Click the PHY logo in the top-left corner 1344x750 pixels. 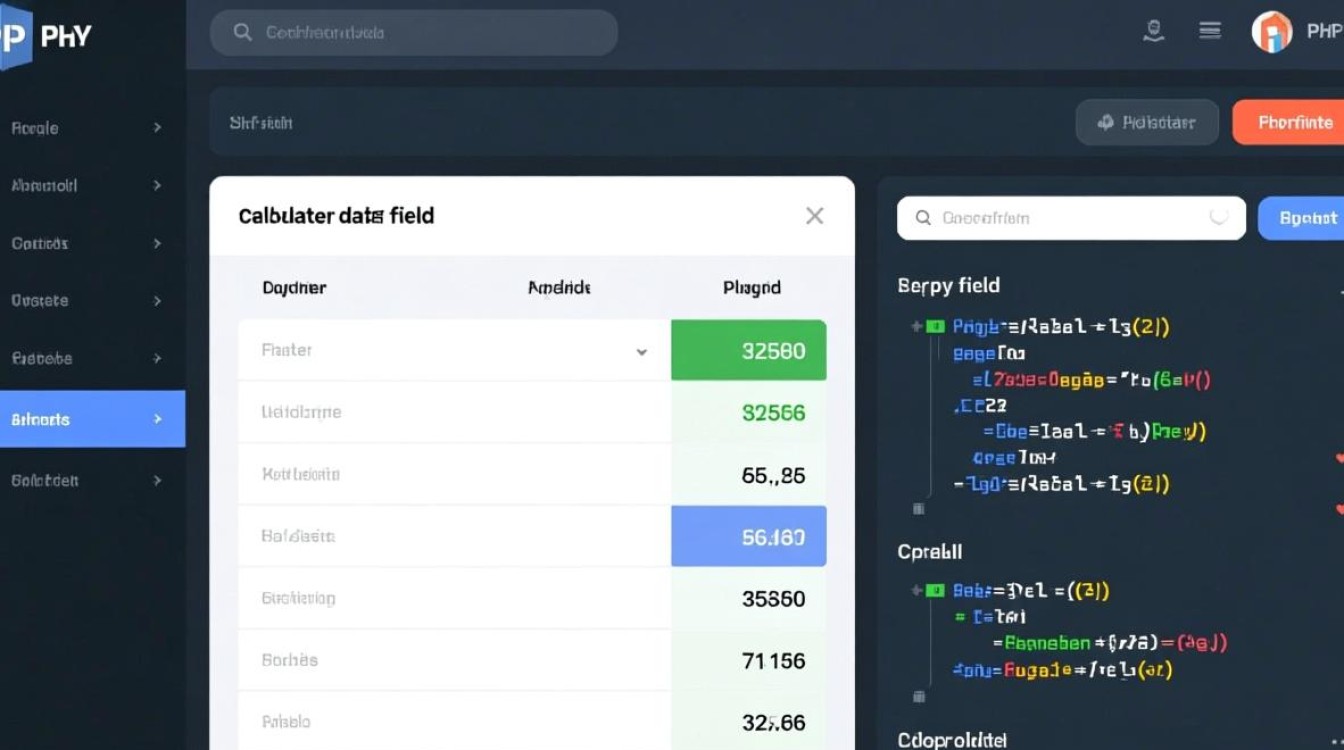47,37
